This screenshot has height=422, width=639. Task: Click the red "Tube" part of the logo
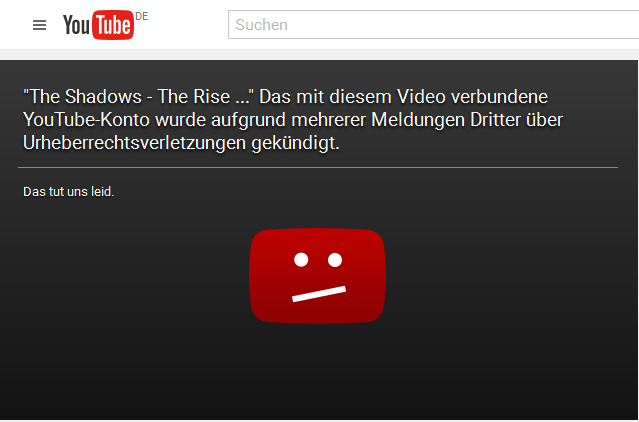[x=113, y=25]
